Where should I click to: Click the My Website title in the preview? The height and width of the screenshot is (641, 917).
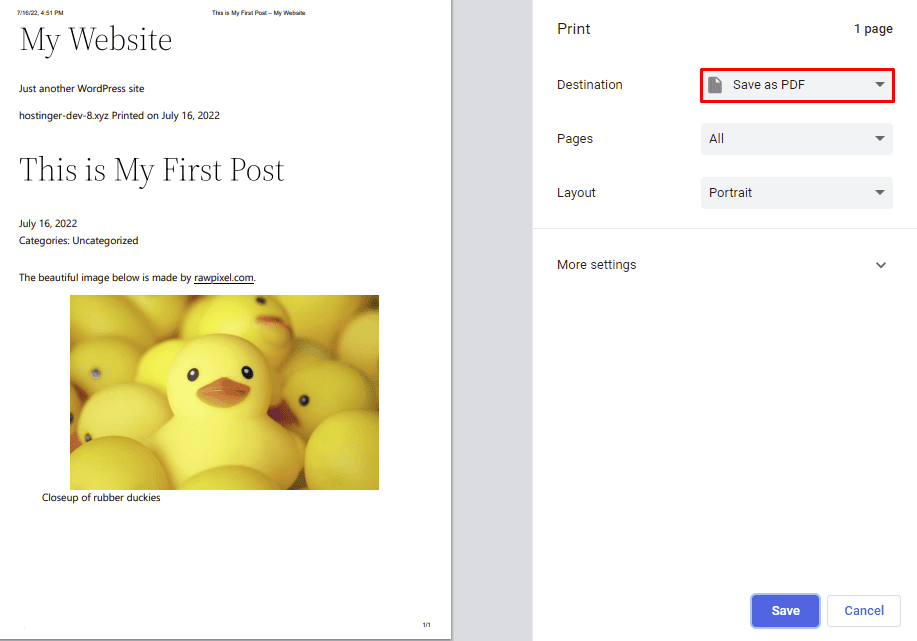point(95,40)
